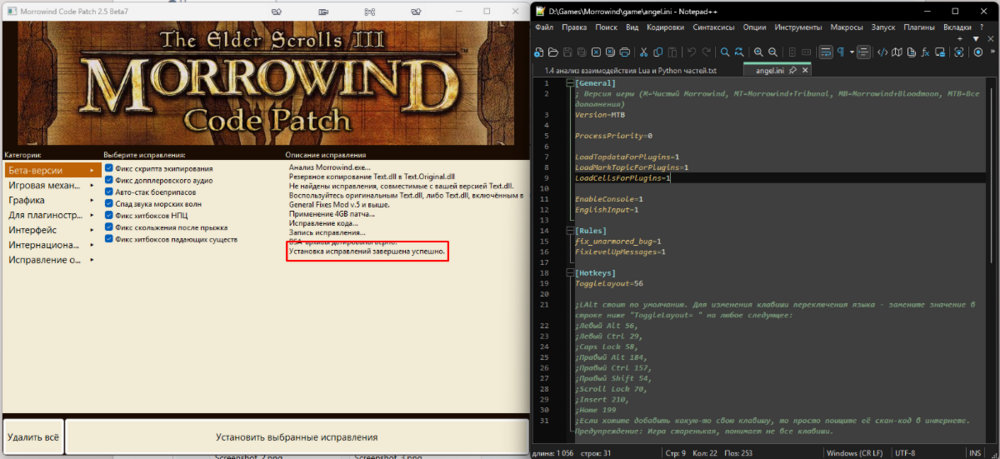This screenshot has width=1000, height=459.
Task: Open the Function List fx icon
Action: coord(925,52)
